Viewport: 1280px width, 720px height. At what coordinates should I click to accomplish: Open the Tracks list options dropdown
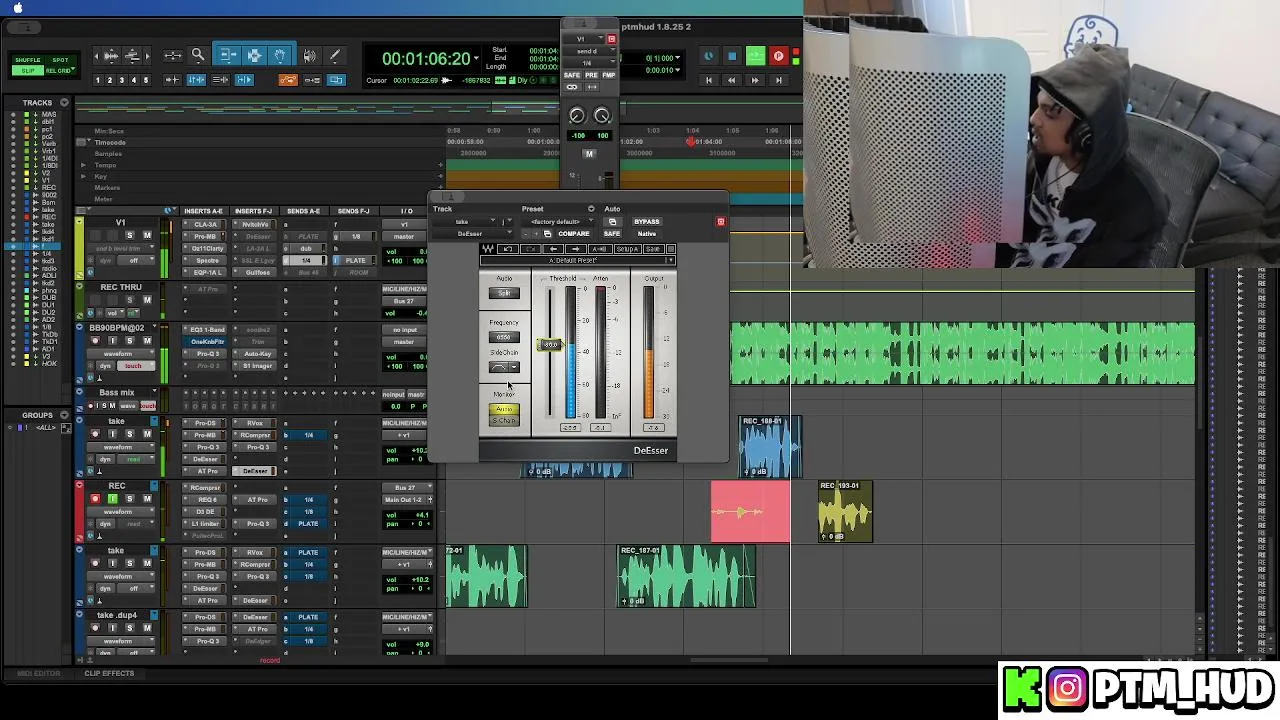[x=64, y=102]
